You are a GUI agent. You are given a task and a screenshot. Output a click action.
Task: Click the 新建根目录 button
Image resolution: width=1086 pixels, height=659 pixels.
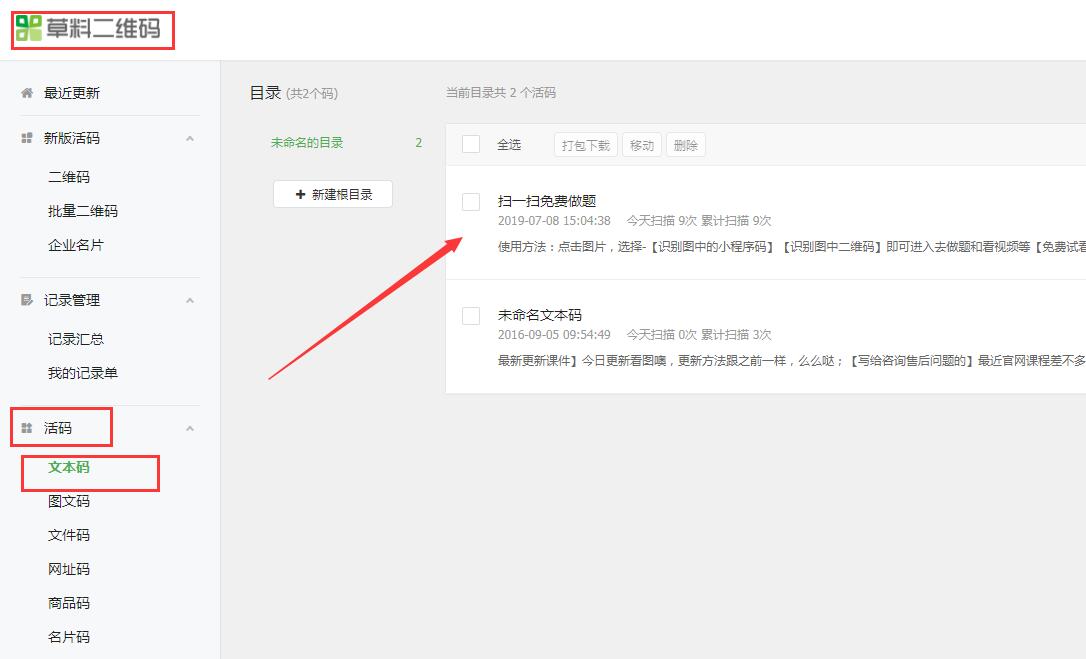pyautogui.click(x=332, y=194)
